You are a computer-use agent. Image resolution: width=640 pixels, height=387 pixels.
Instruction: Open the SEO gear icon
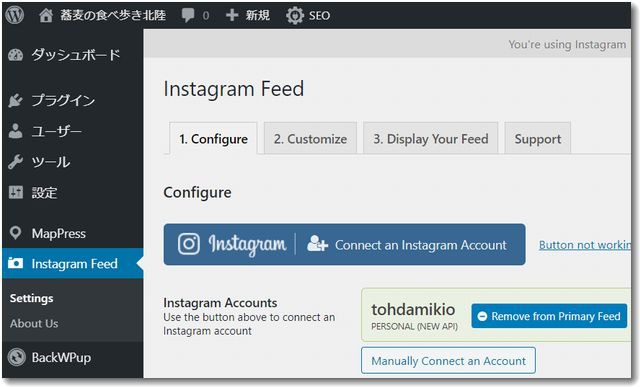tap(295, 16)
